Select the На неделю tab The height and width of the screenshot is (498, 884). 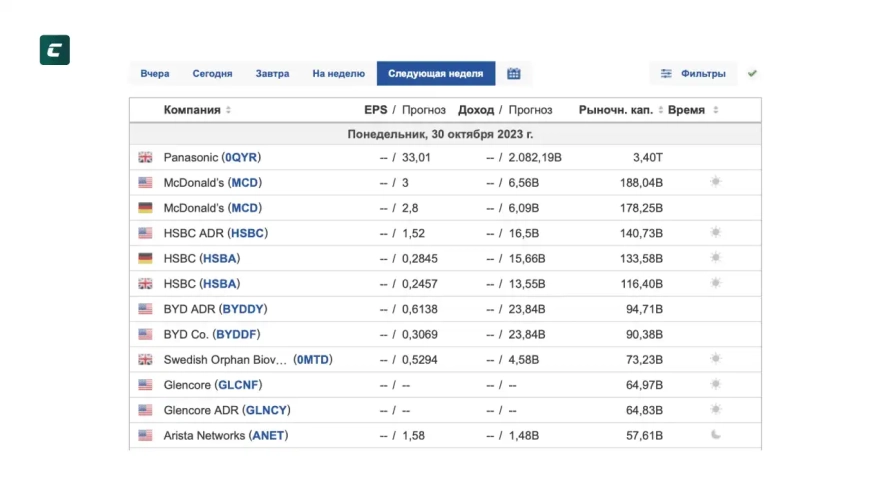click(338, 74)
